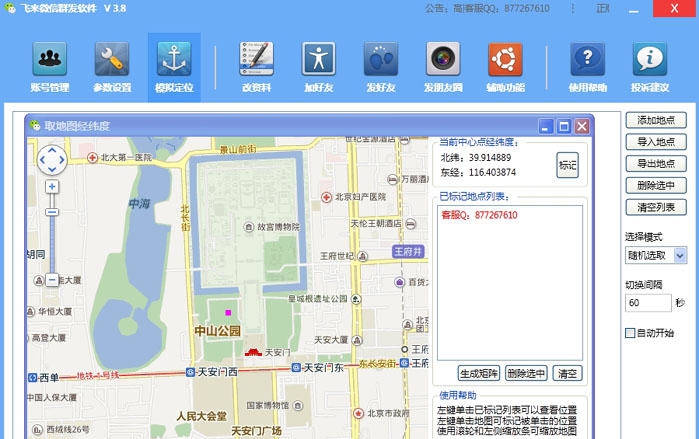Click 生成矩阵 button
Image resolution: width=699 pixels, height=439 pixels.
coord(478,373)
